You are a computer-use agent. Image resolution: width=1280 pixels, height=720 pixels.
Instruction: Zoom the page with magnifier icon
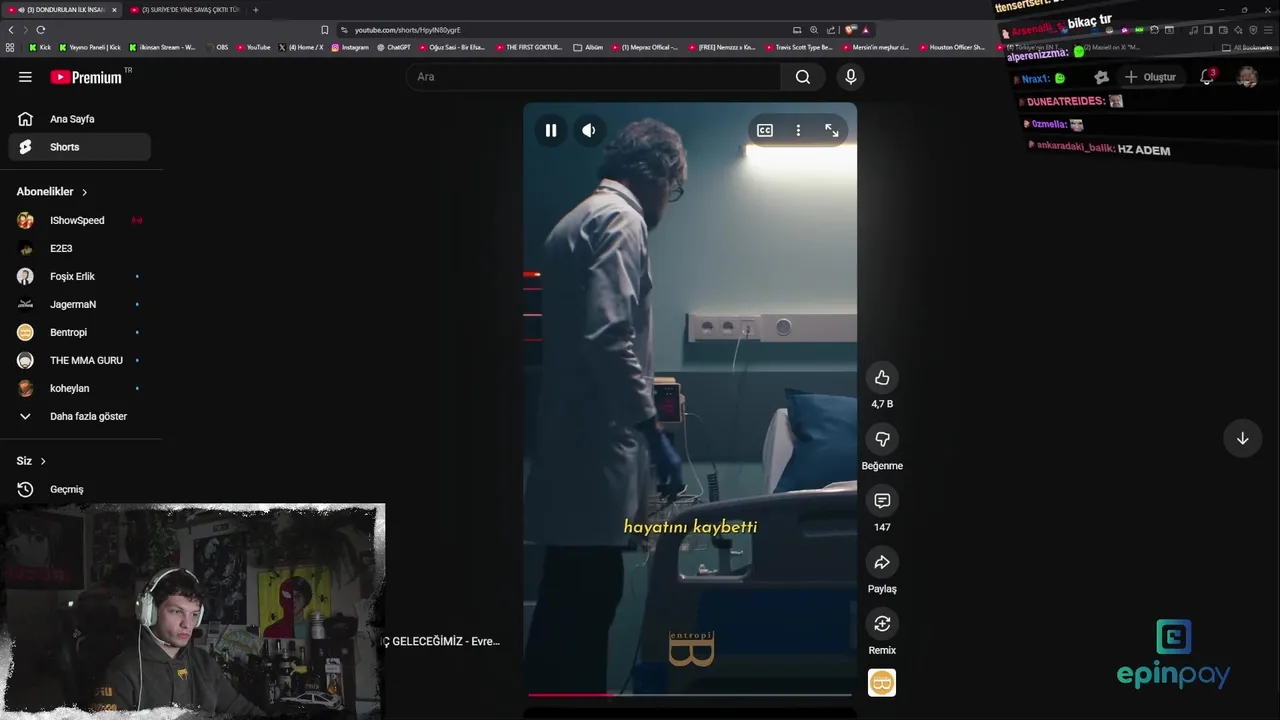click(814, 30)
